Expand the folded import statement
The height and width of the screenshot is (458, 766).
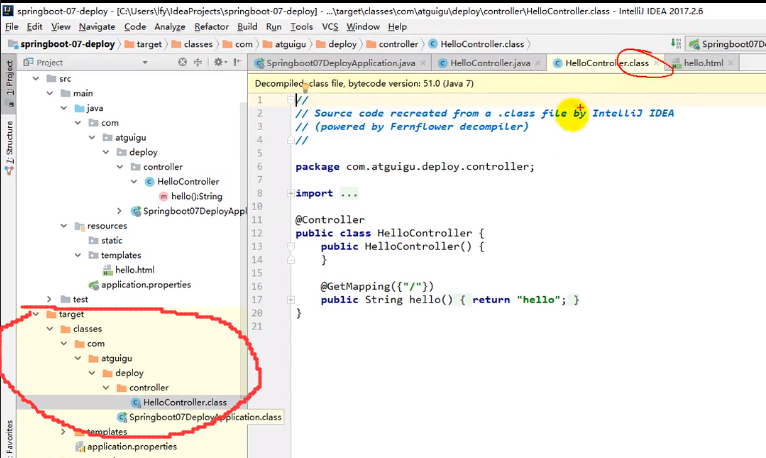pos(291,193)
